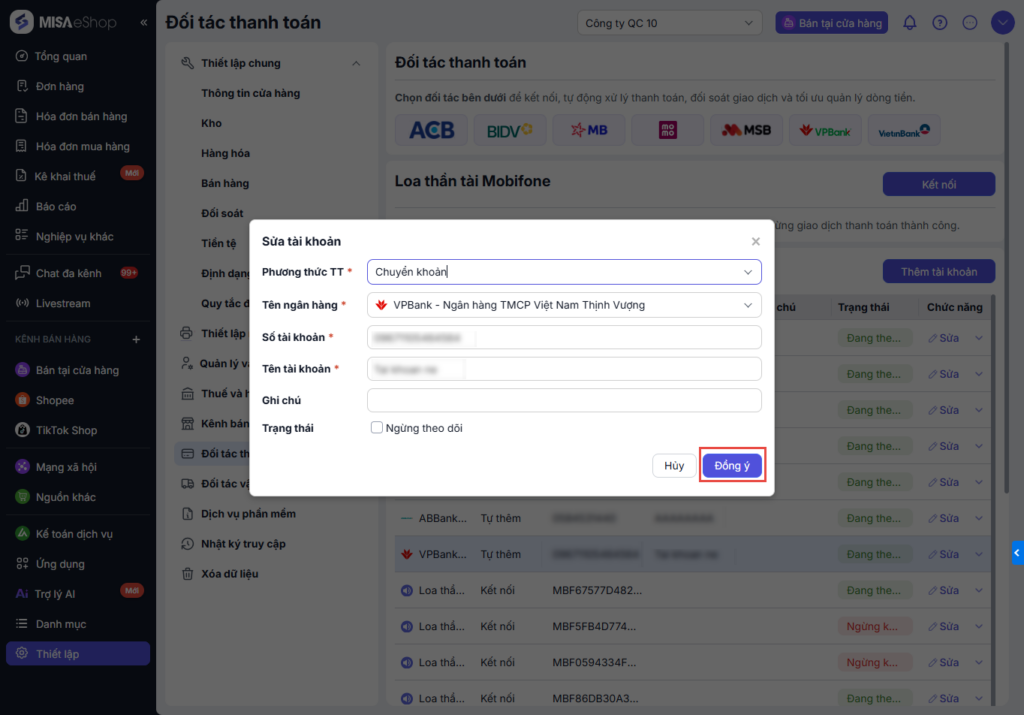Click the plus icon beside Kênh bán hàng

(x=137, y=339)
